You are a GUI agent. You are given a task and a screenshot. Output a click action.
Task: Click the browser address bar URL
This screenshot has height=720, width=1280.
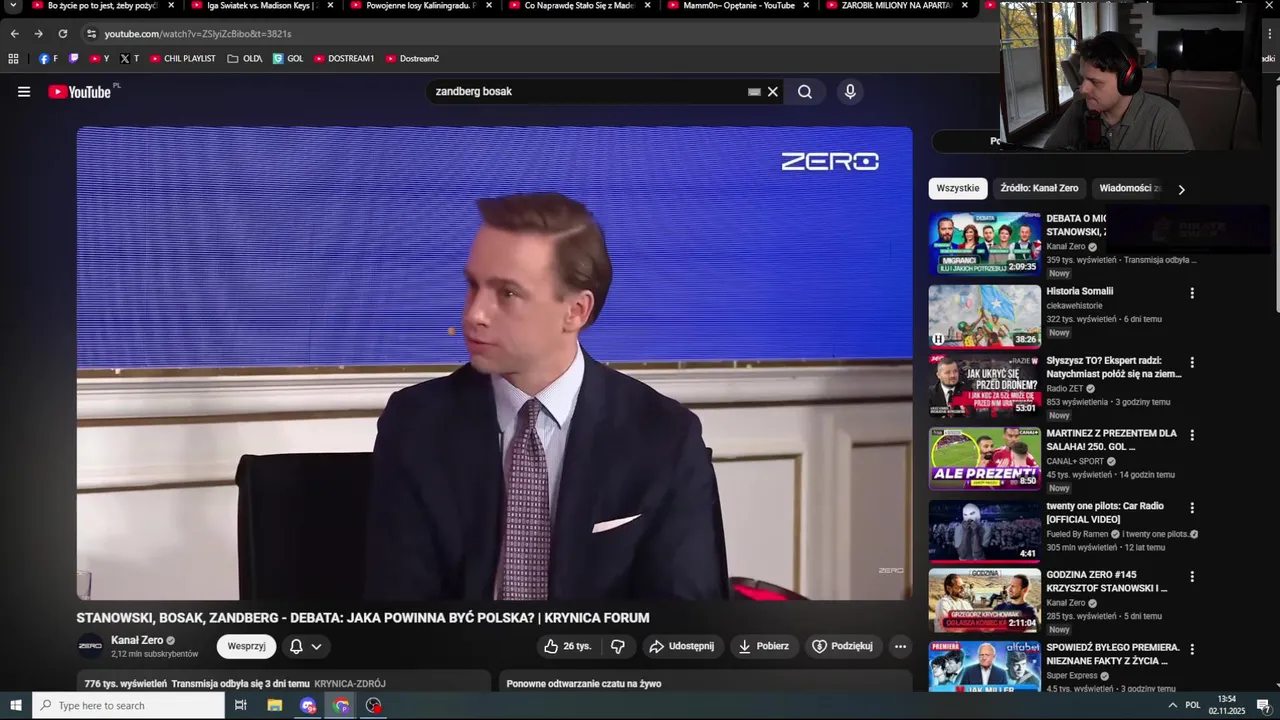[x=198, y=34]
